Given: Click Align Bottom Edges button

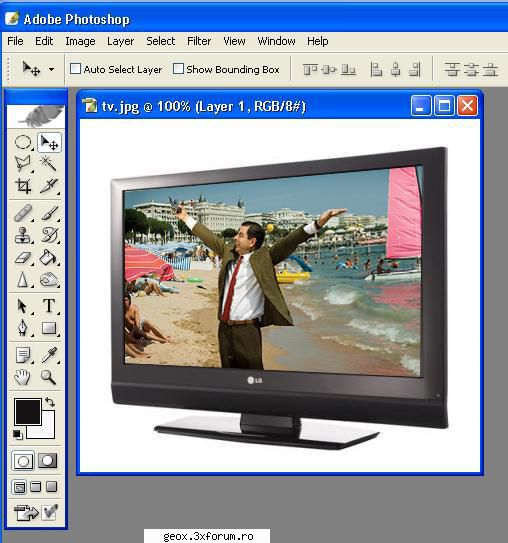Looking at the screenshot, I should tap(348, 70).
